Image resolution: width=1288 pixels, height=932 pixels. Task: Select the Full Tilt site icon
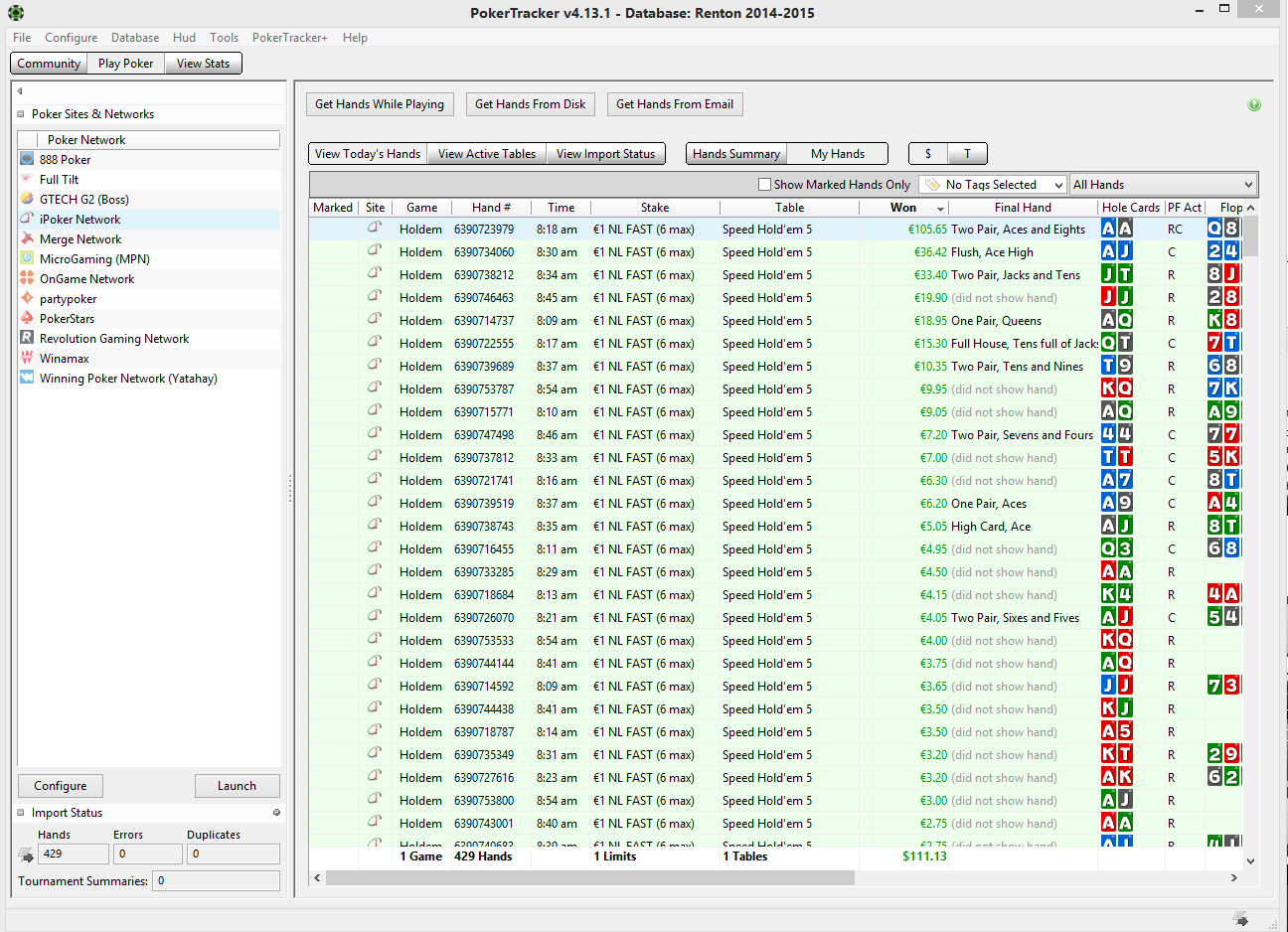pyautogui.click(x=27, y=179)
